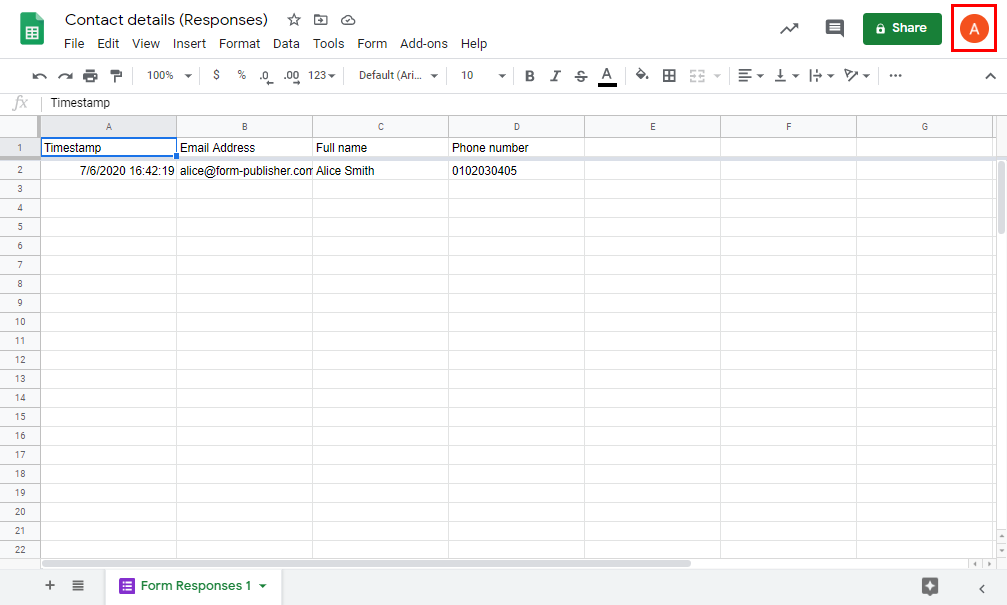Select the Form Responses 1 tab
Screen dimensions: 1007x605
(x=193, y=586)
